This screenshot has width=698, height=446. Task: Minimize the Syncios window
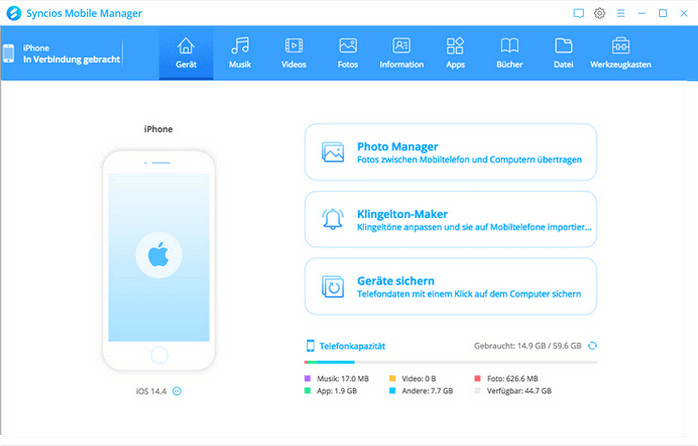pos(641,13)
